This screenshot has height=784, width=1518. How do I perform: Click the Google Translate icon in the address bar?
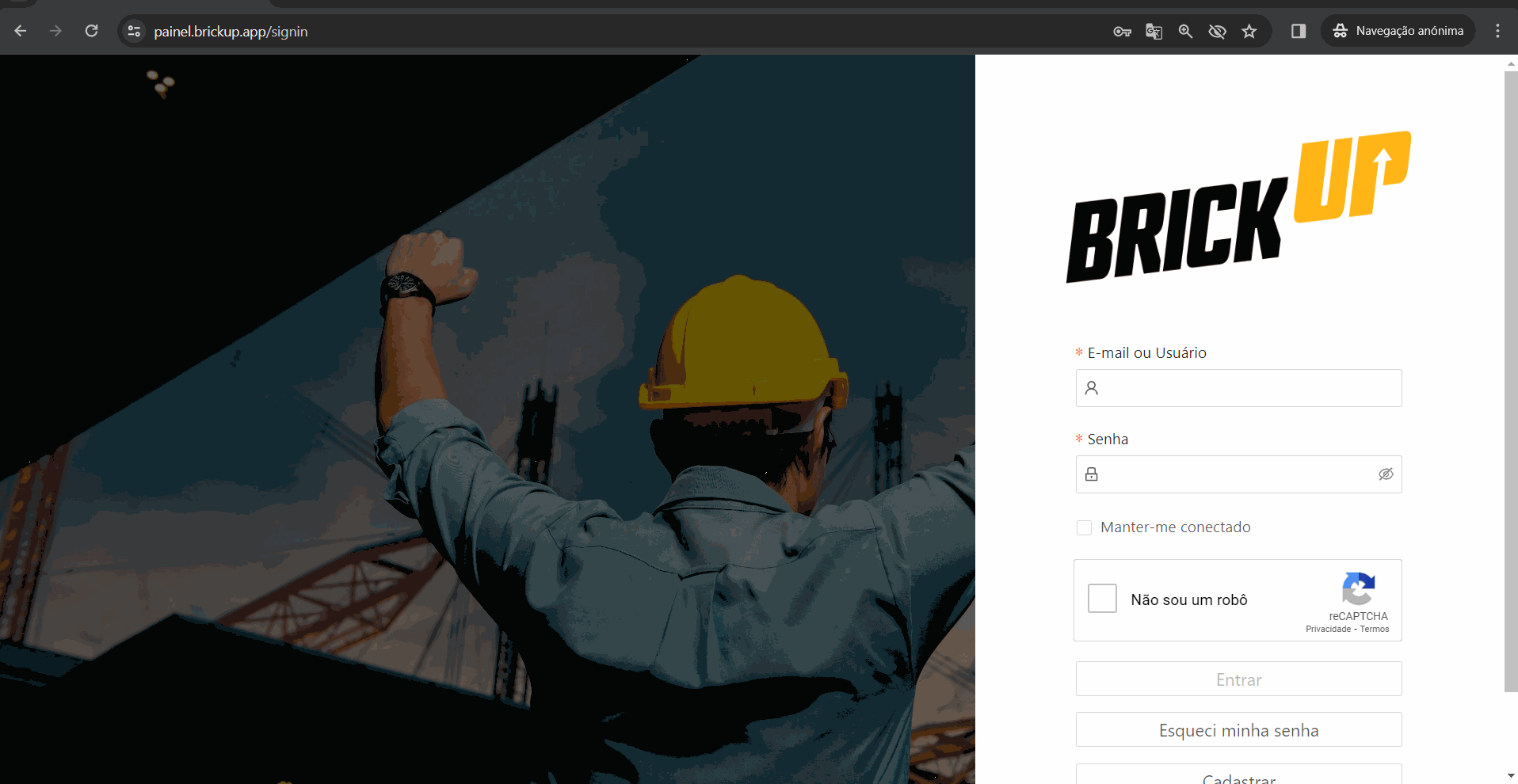pos(1154,31)
